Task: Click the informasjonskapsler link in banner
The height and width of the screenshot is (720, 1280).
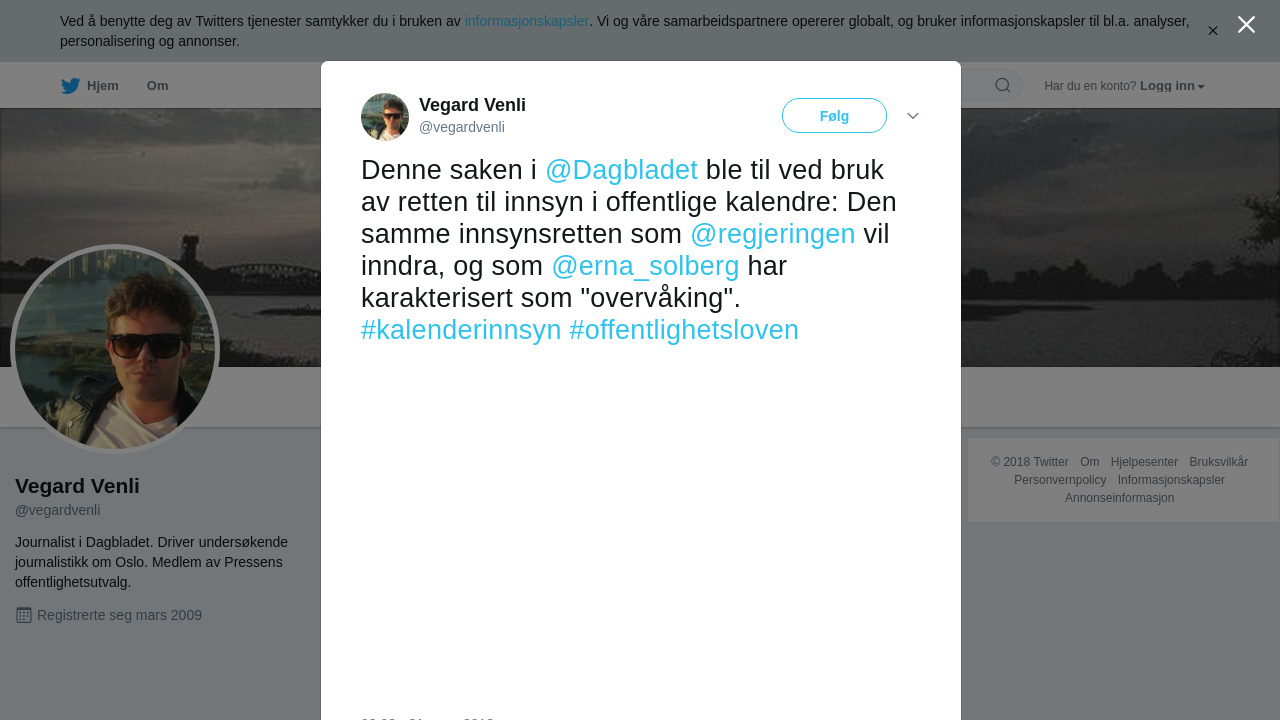Action: (527, 21)
